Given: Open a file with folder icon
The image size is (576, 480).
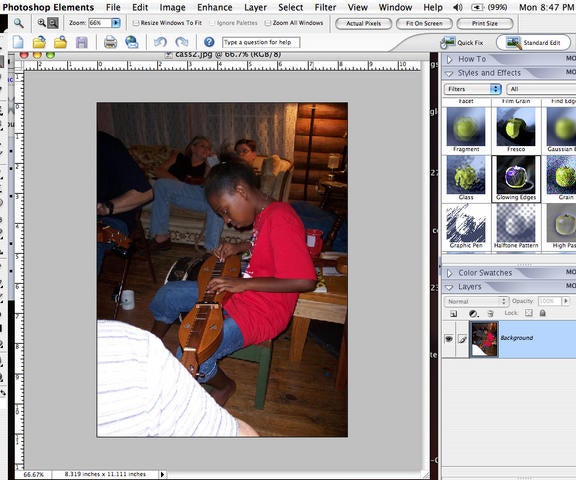Looking at the screenshot, I should 39,42.
